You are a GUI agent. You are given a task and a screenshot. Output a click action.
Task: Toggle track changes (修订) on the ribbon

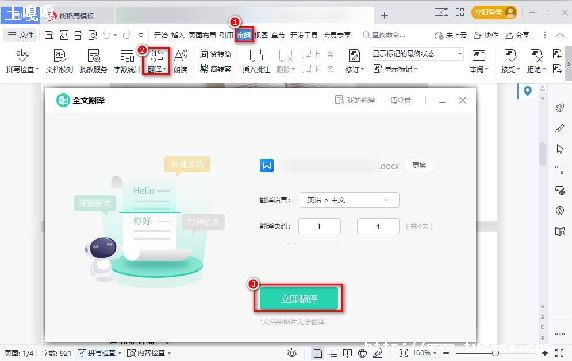[x=354, y=61]
